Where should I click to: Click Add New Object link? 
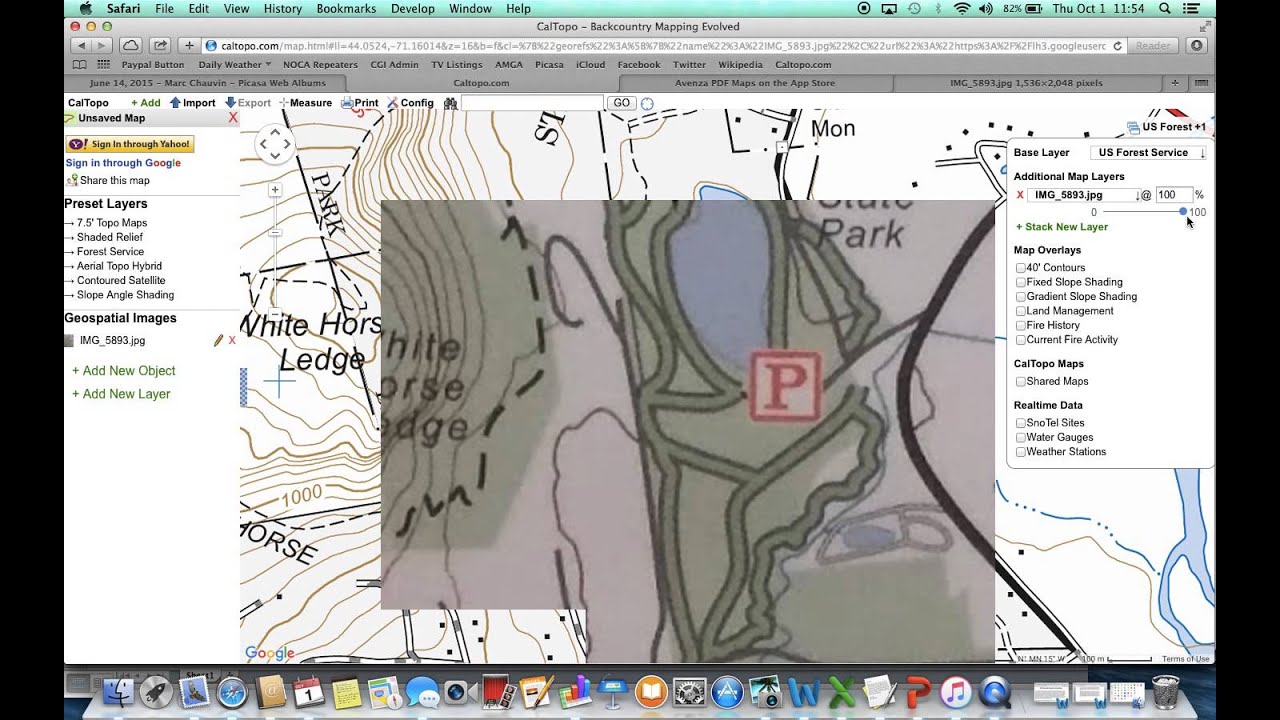[x=123, y=371]
